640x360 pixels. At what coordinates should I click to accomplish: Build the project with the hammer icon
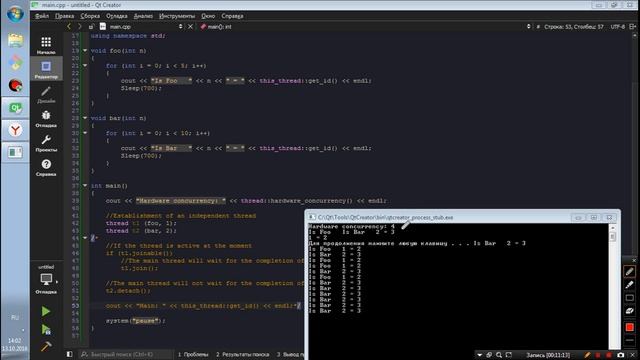(x=46, y=347)
